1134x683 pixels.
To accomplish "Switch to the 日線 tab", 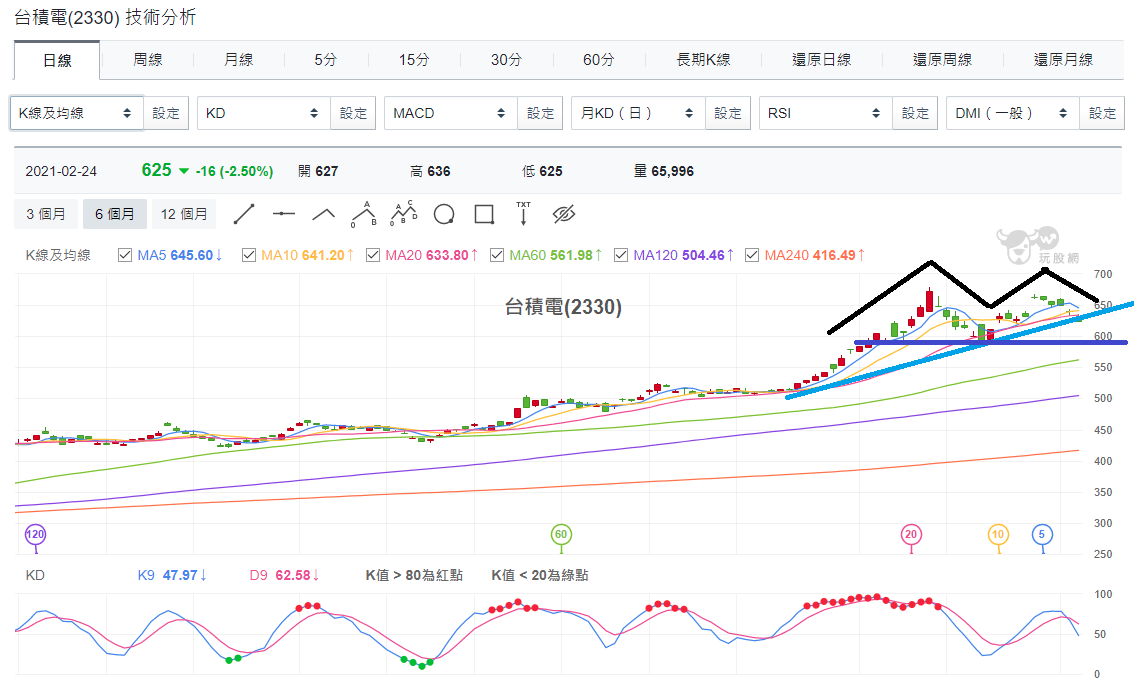I will (57, 60).
